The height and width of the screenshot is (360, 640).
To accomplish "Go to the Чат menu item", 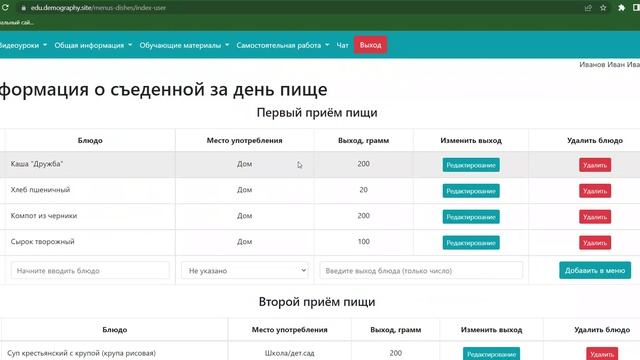I will (342, 45).
